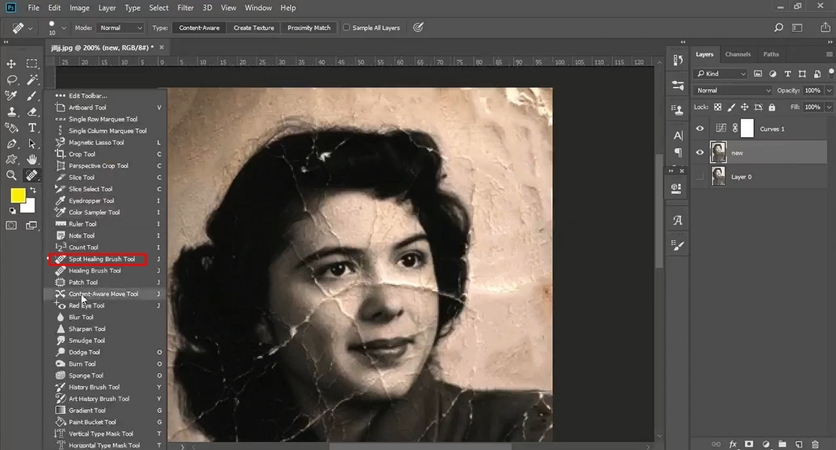The image size is (836, 450).
Task: Switch to the Channels tab
Action: pos(738,54)
